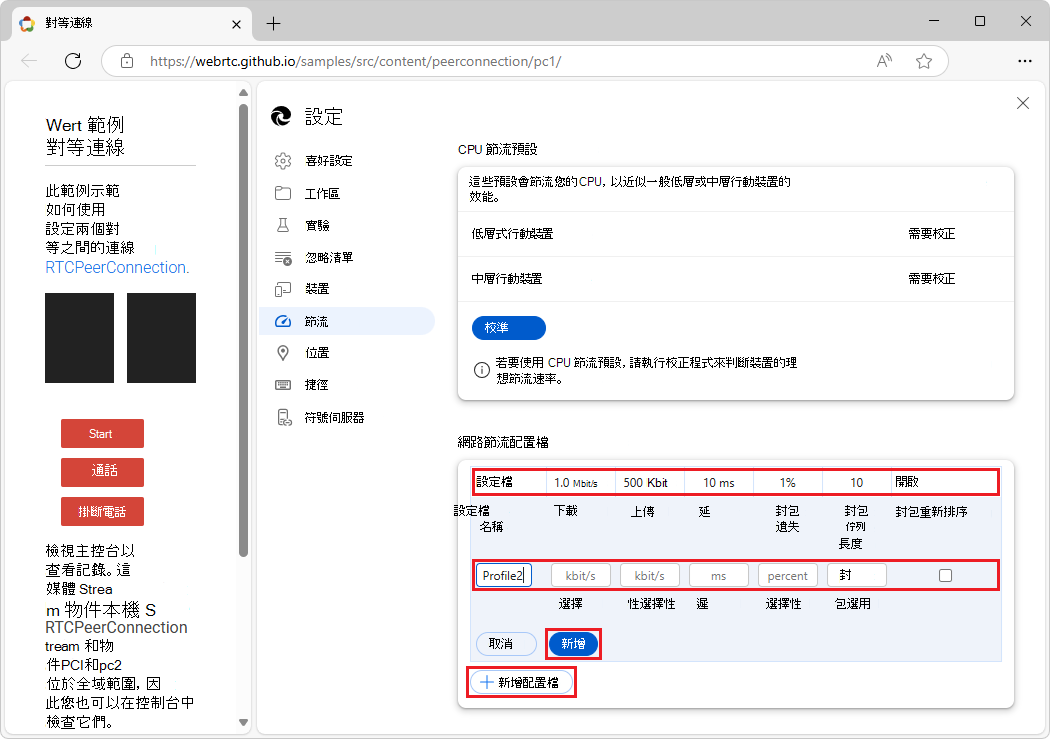Open the 符號伺服器 symbol server icon
The height and width of the screenshot is (739, 1050).
click(284, 416)
